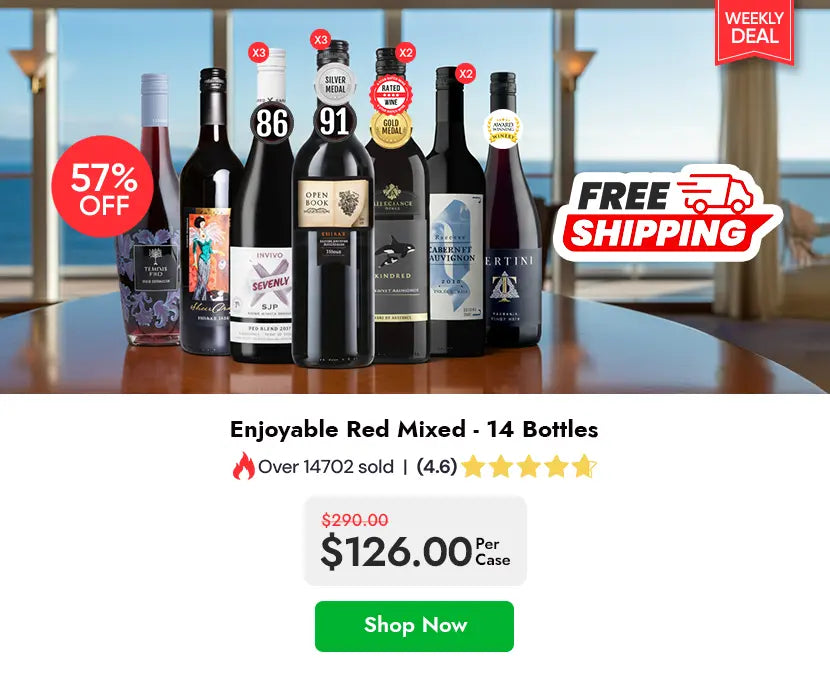The width and height of the screenshot is (830, 680).
Task: Click the 57% OFF red circle badge
Action: pyautogui.click(x=103, y=186)
